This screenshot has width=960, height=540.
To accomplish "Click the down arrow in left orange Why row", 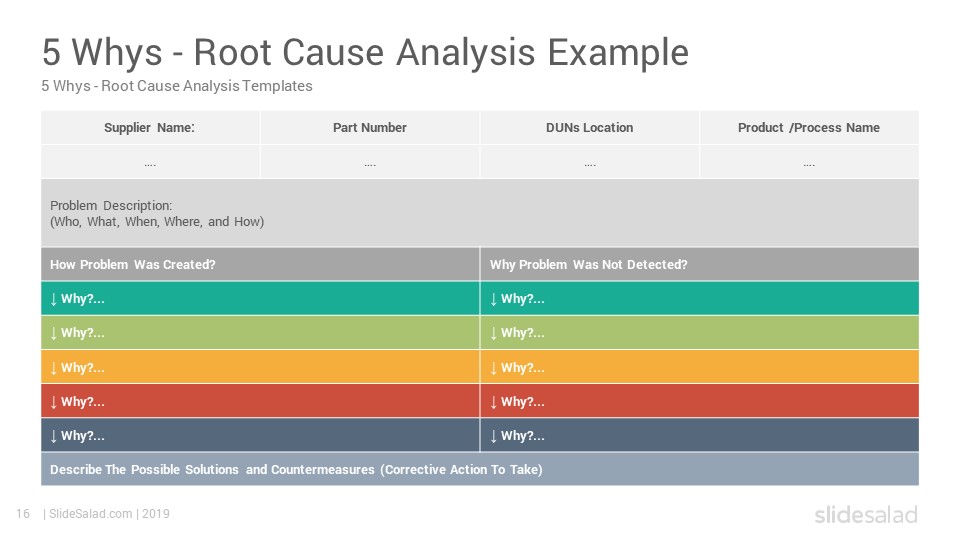I will pyautogui.click(x=54, y=368).
